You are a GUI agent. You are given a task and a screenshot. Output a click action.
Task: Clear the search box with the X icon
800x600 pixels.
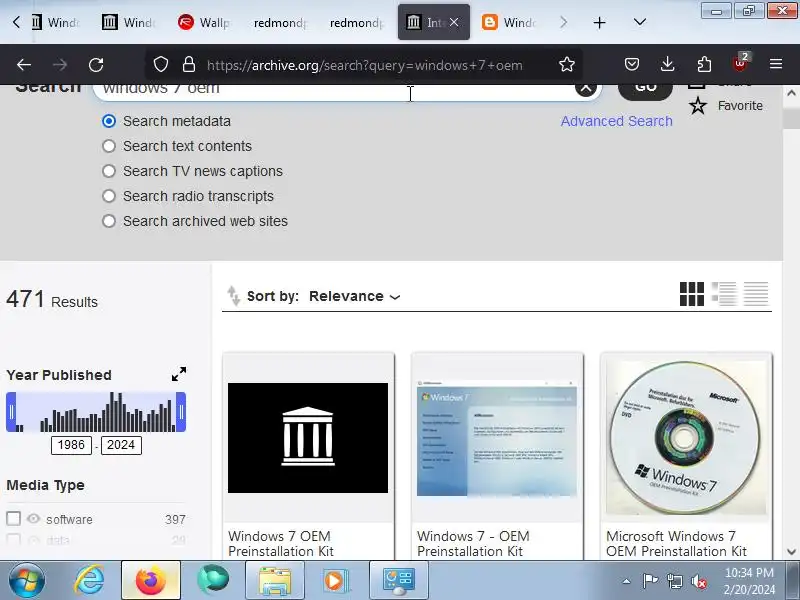[586, 89]
